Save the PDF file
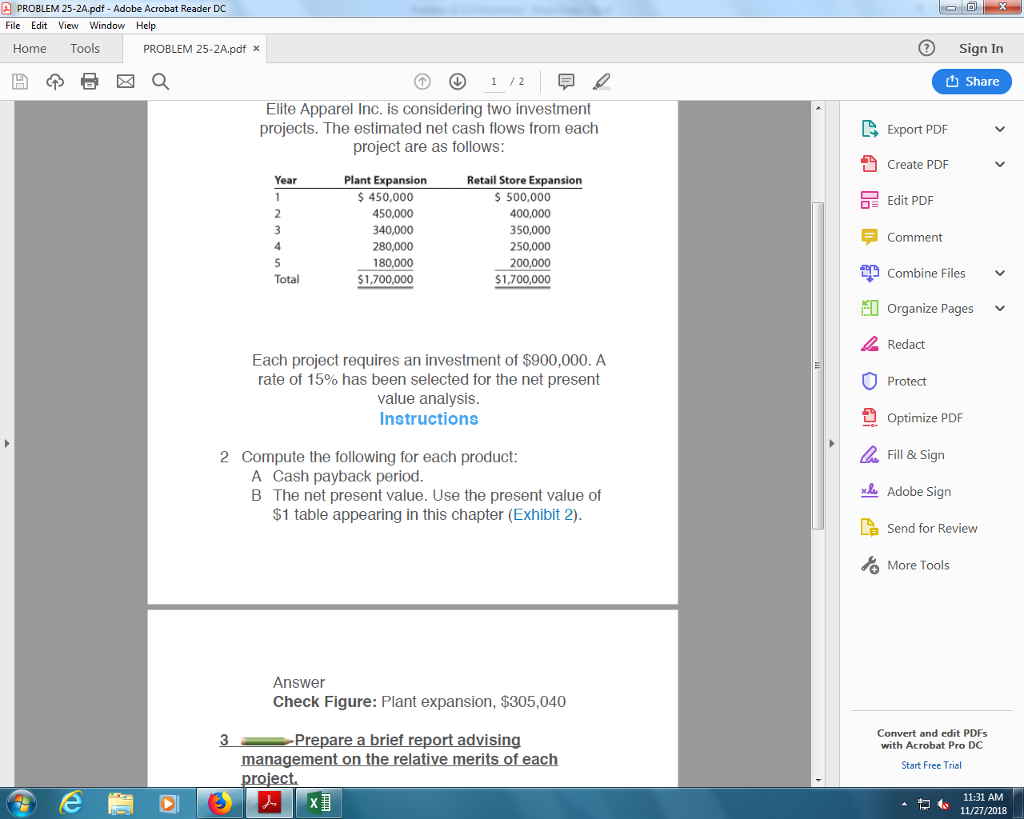Screen dimensions: 1024x819 point(19,81)
